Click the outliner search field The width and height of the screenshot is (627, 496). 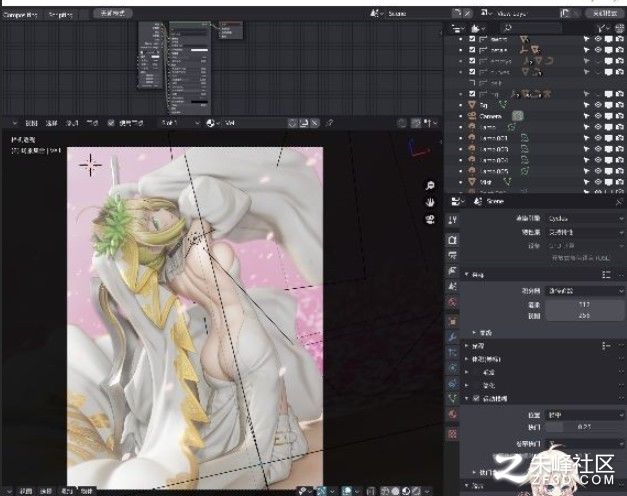coord(531,28)
